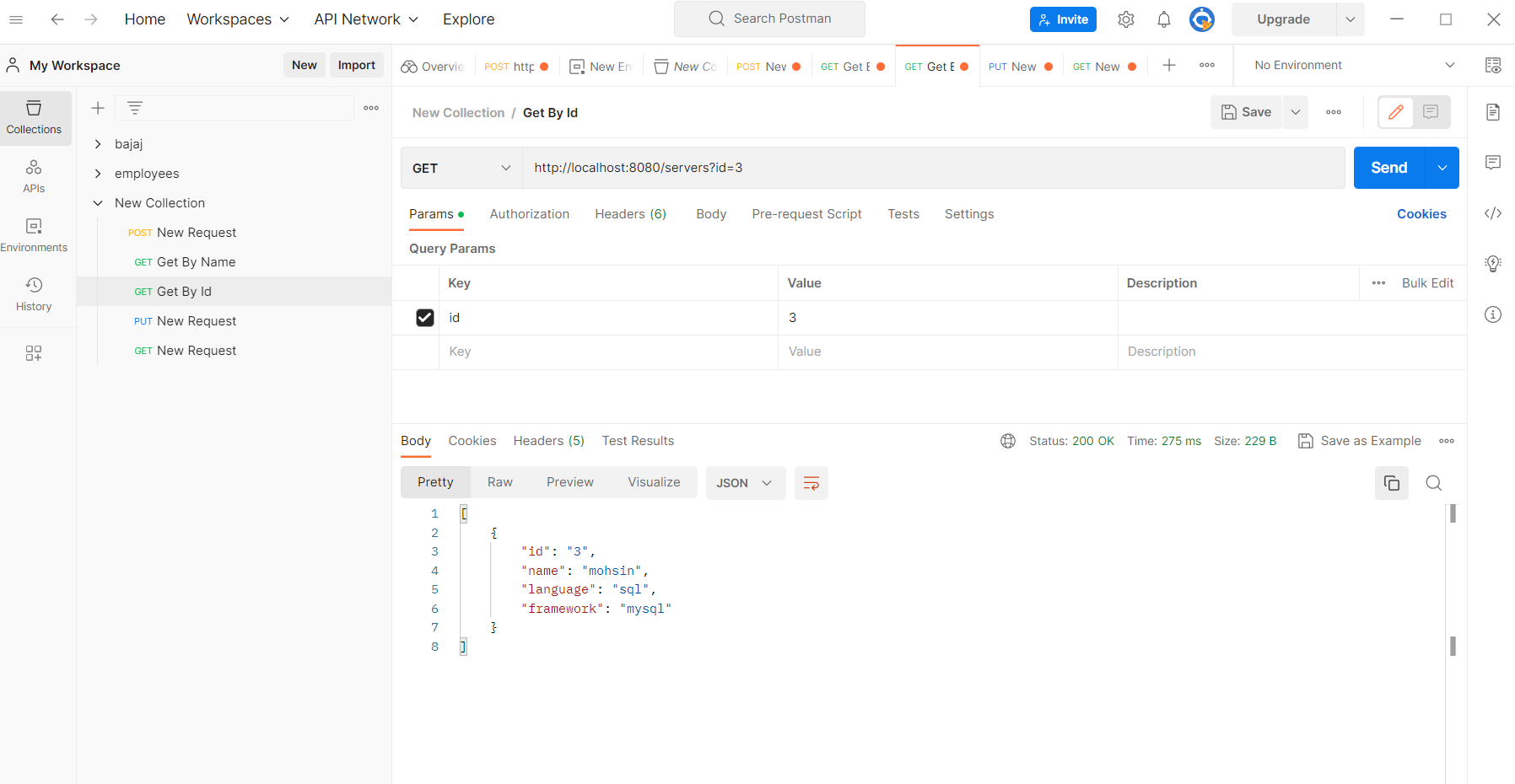Open the APIs panel in the sidebar
This screenshot has width=1515, height=784.
[x=34, y=176]
